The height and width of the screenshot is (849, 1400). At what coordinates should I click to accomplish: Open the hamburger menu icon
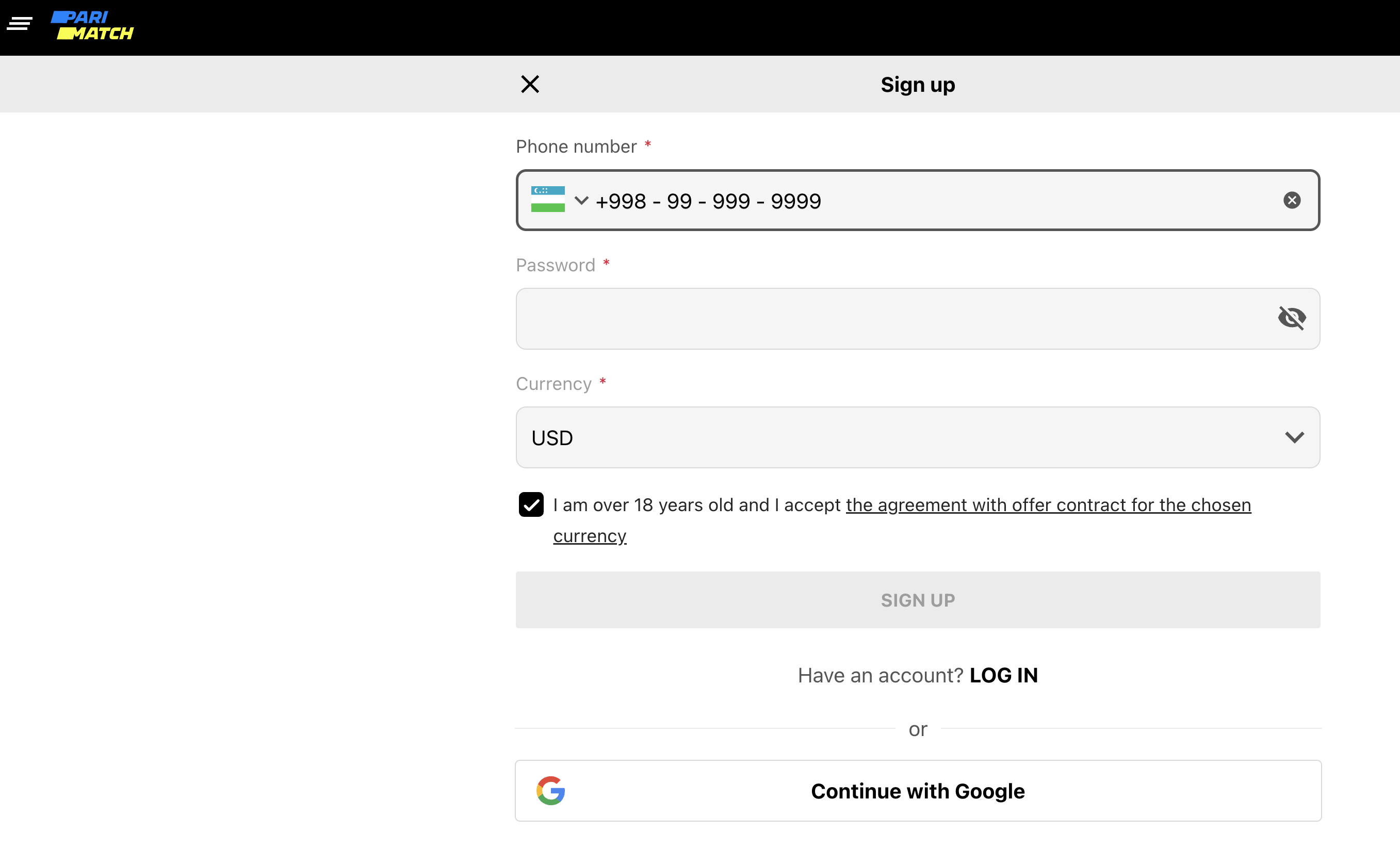pyautogui.click(x=19, y=24)
